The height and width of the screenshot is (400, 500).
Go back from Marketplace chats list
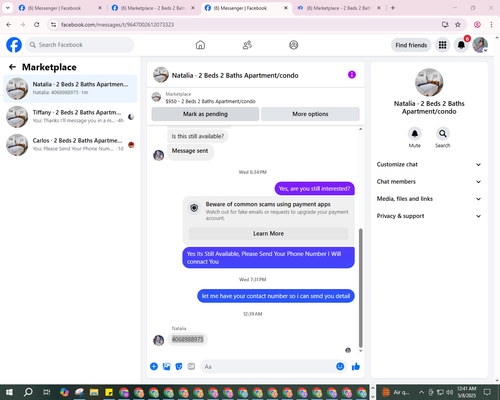pos(12,67)
